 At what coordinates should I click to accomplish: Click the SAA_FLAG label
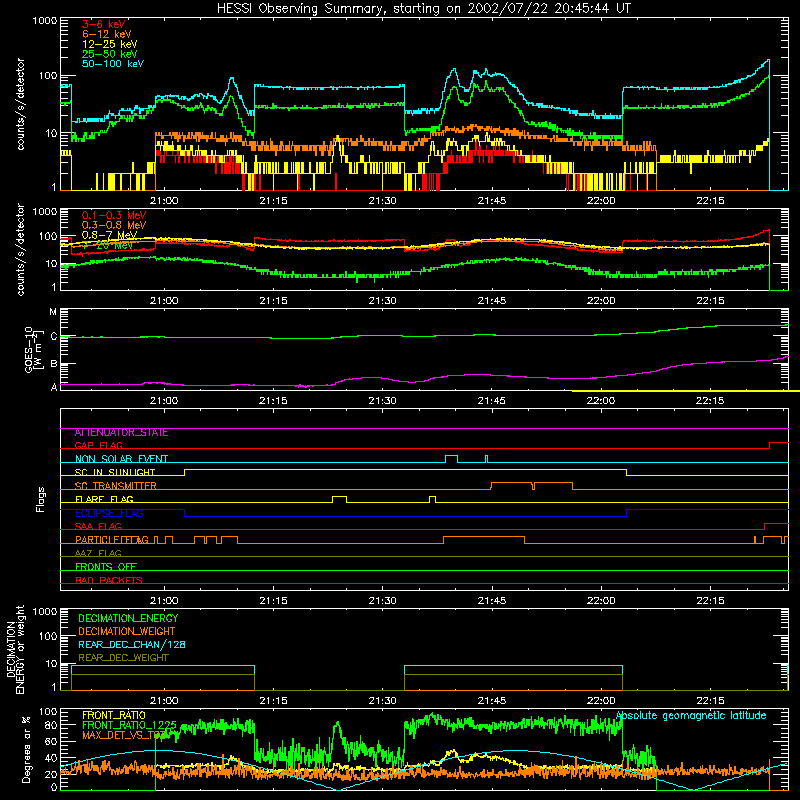tap(98, 526)
